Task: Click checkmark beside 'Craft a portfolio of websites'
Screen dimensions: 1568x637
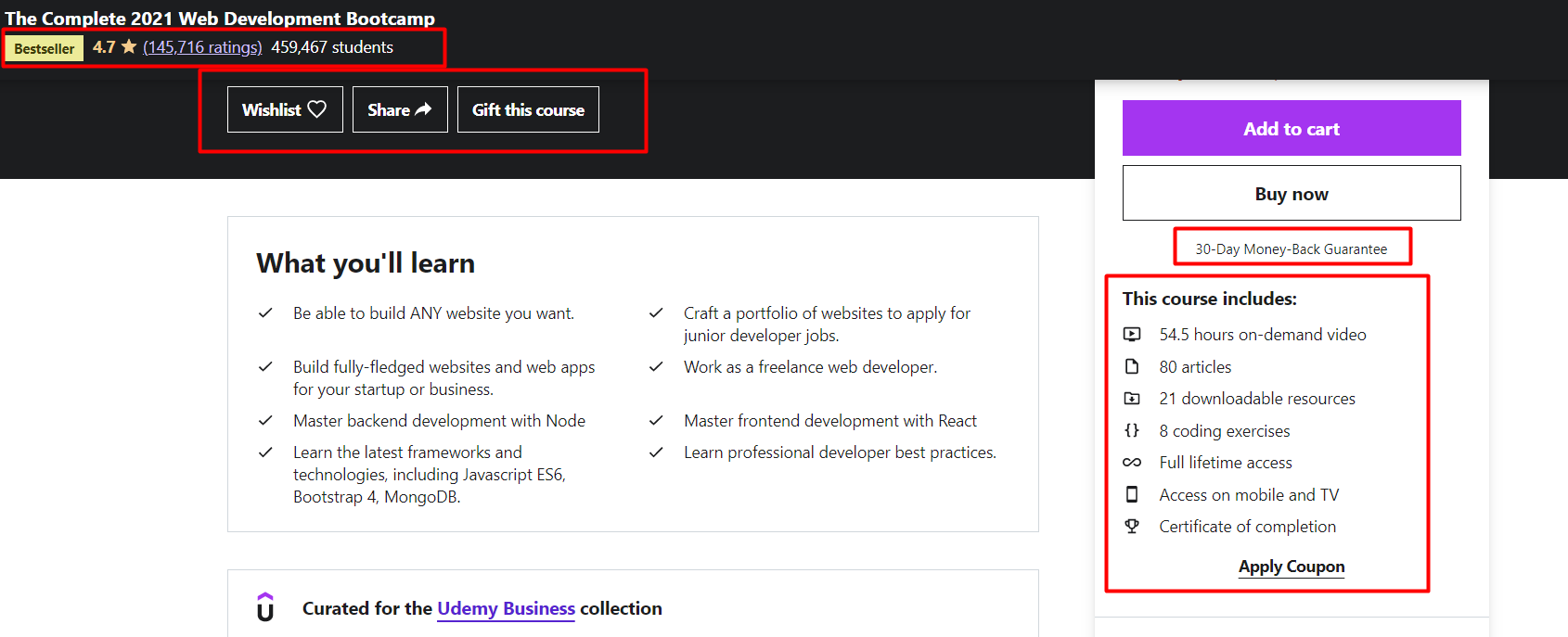Action: point(656,313)
